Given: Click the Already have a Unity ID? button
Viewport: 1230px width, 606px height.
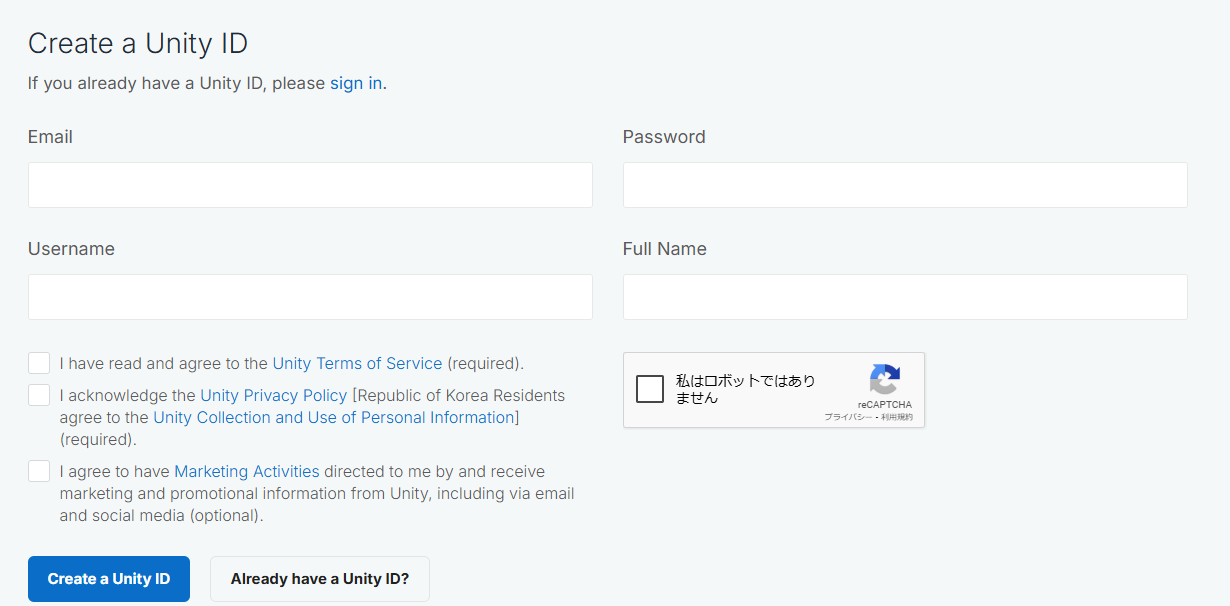Looking at the screenshot, I should 320,579.
